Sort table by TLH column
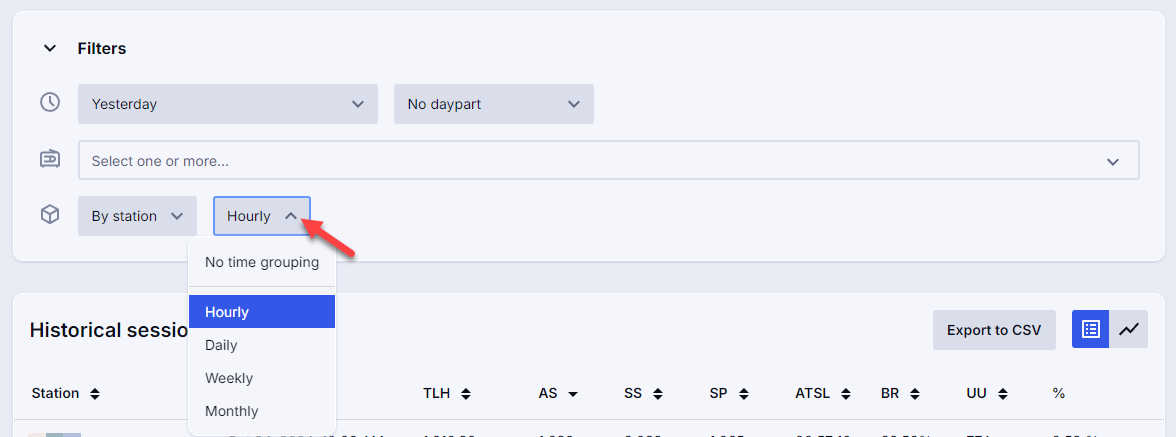The image size is (1176, 437). pos(447,394)
